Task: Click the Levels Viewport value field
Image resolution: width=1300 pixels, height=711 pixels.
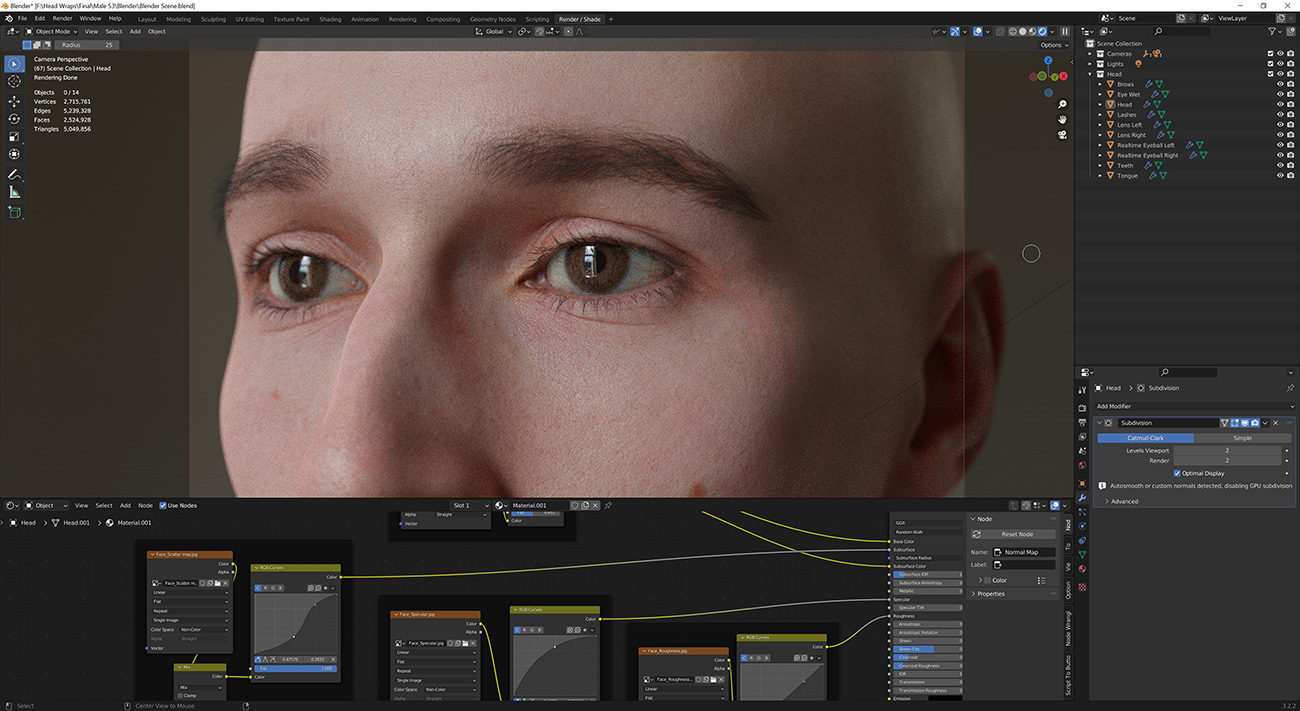Action: click(x=1227, y=451)
